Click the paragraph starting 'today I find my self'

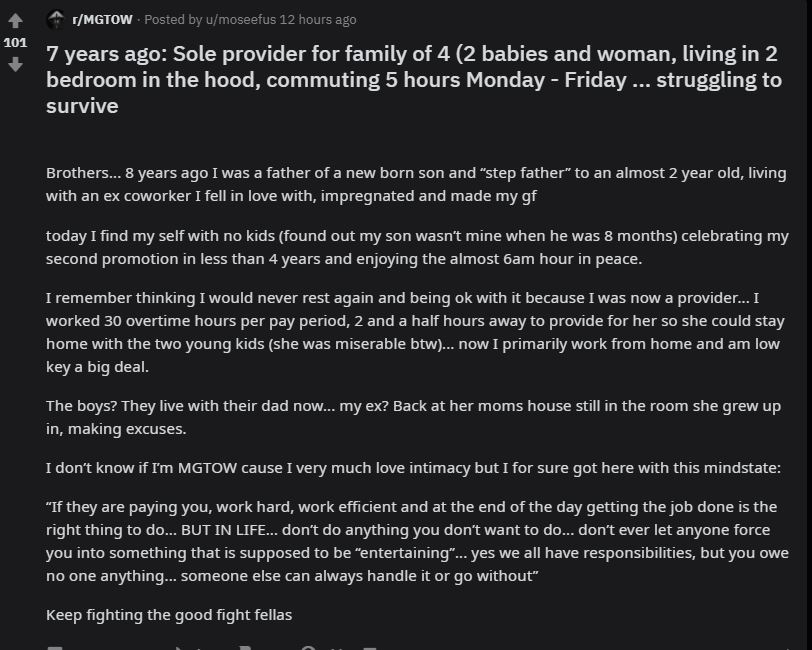point(416,248)
